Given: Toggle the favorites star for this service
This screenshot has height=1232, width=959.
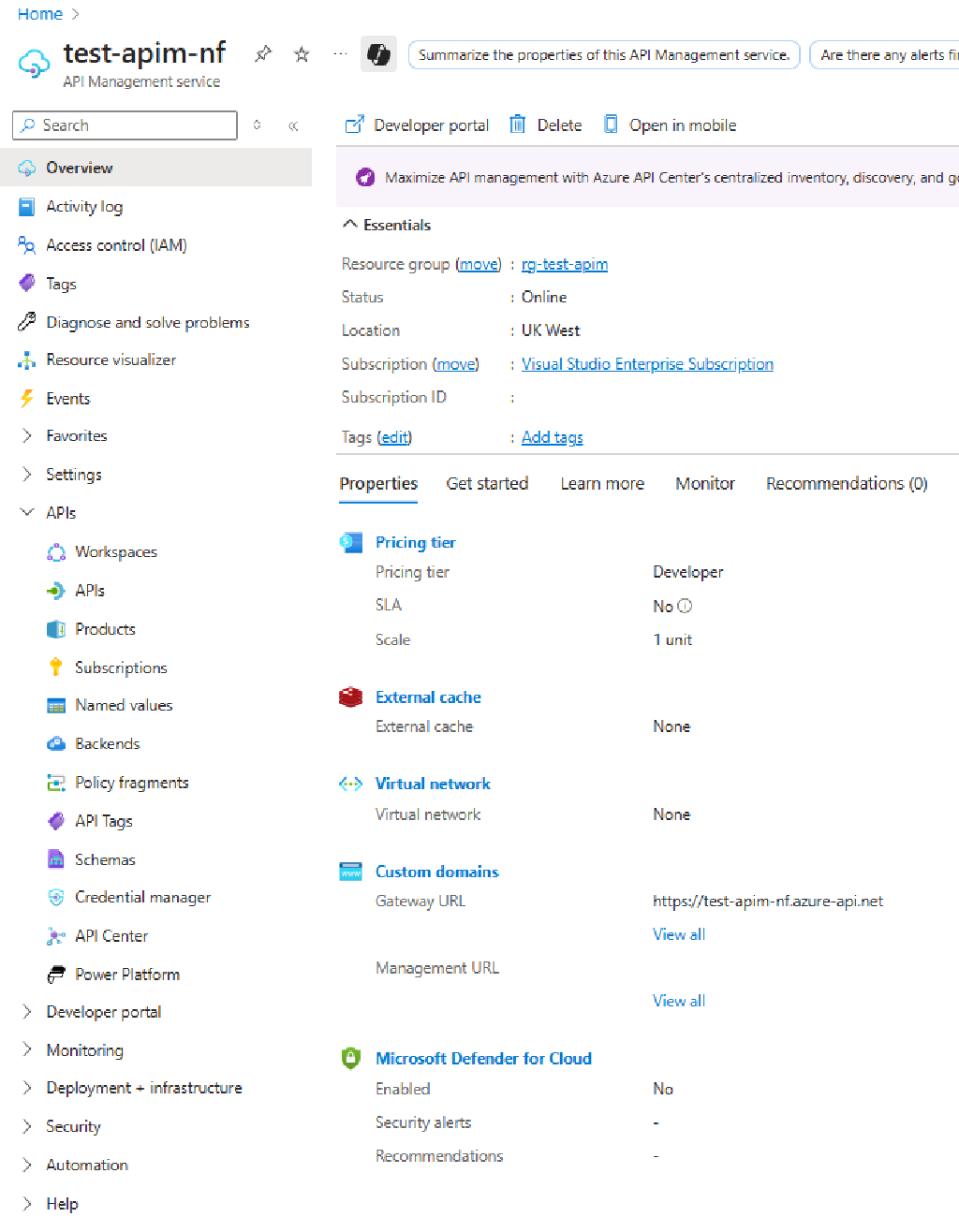Looking at the screenshot, I should (301, 54).
